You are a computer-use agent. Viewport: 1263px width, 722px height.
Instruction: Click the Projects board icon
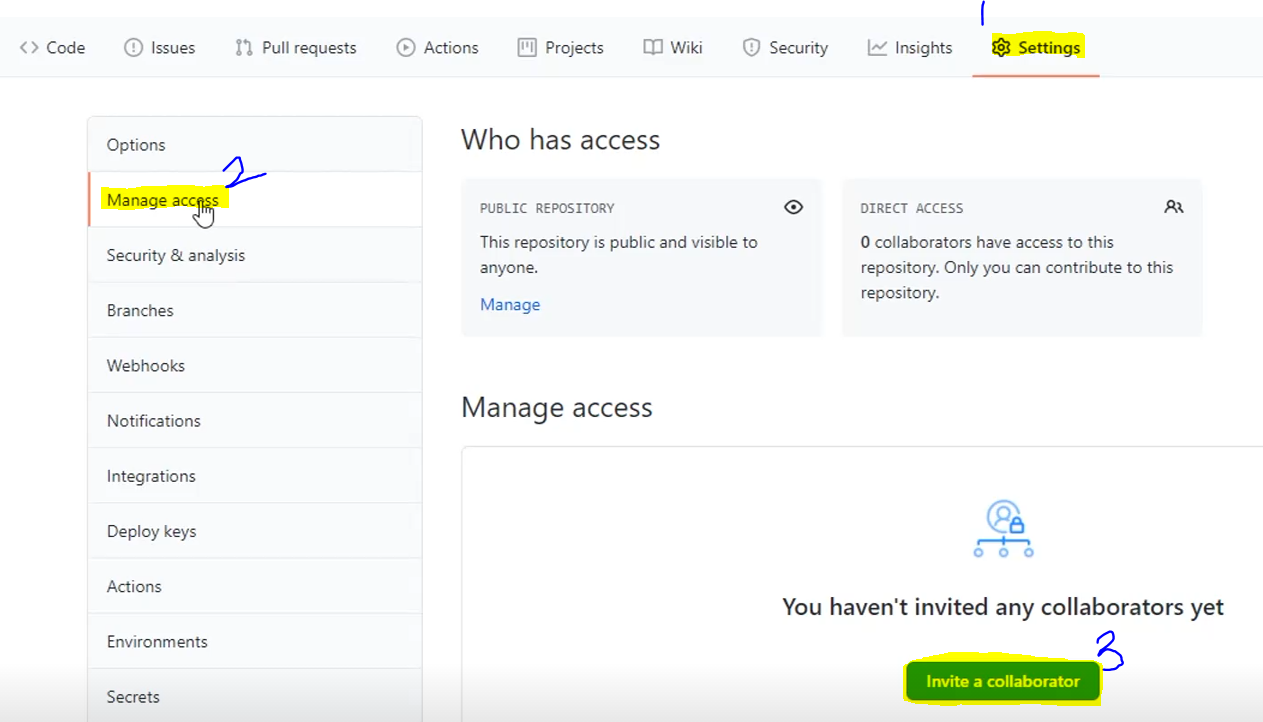[x=527, y=47]
